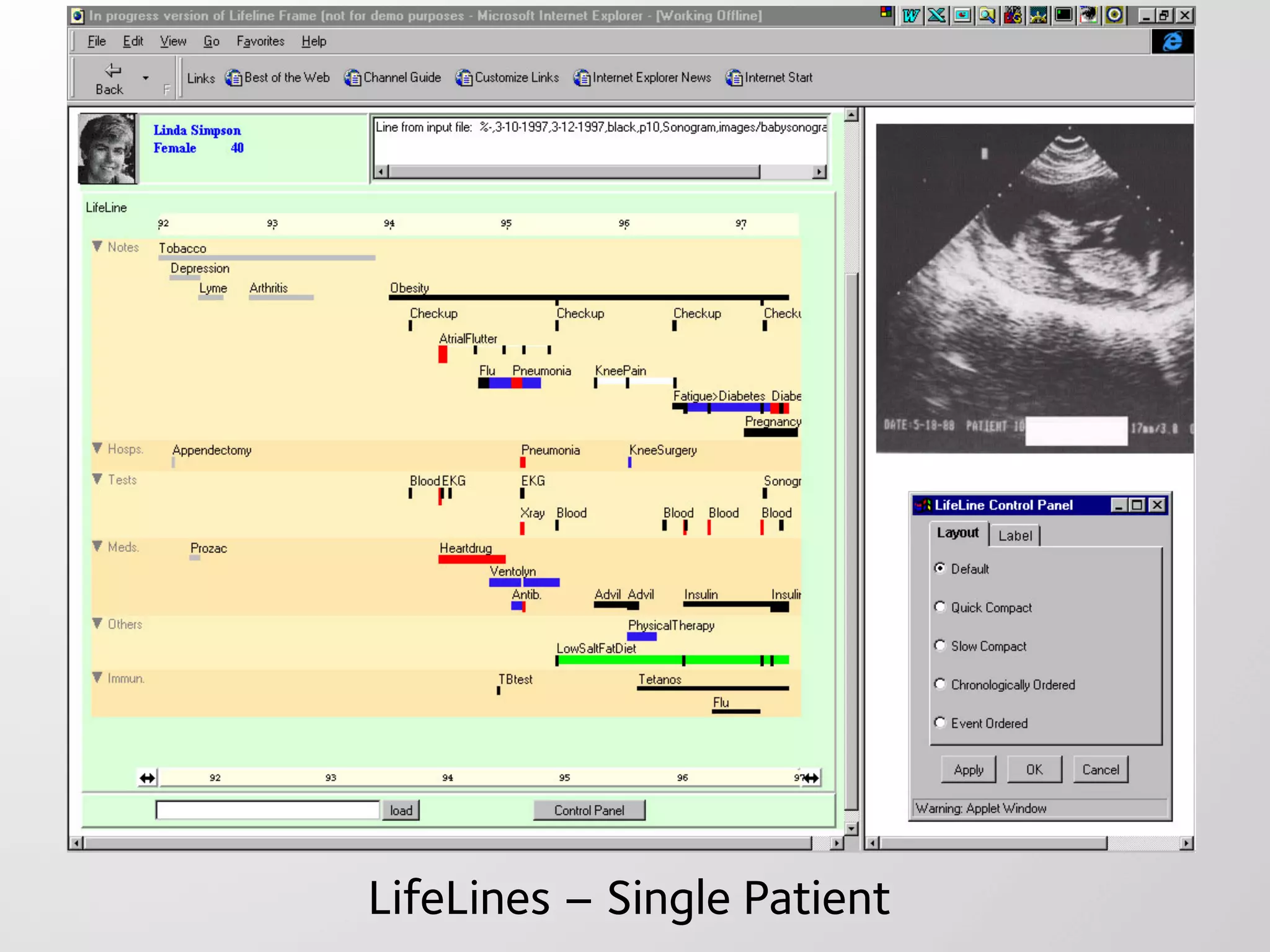This screenshot has width=1270, height=952.
Task: Click the Control Panel button below the timeline
Action: (x=589, y=811)
